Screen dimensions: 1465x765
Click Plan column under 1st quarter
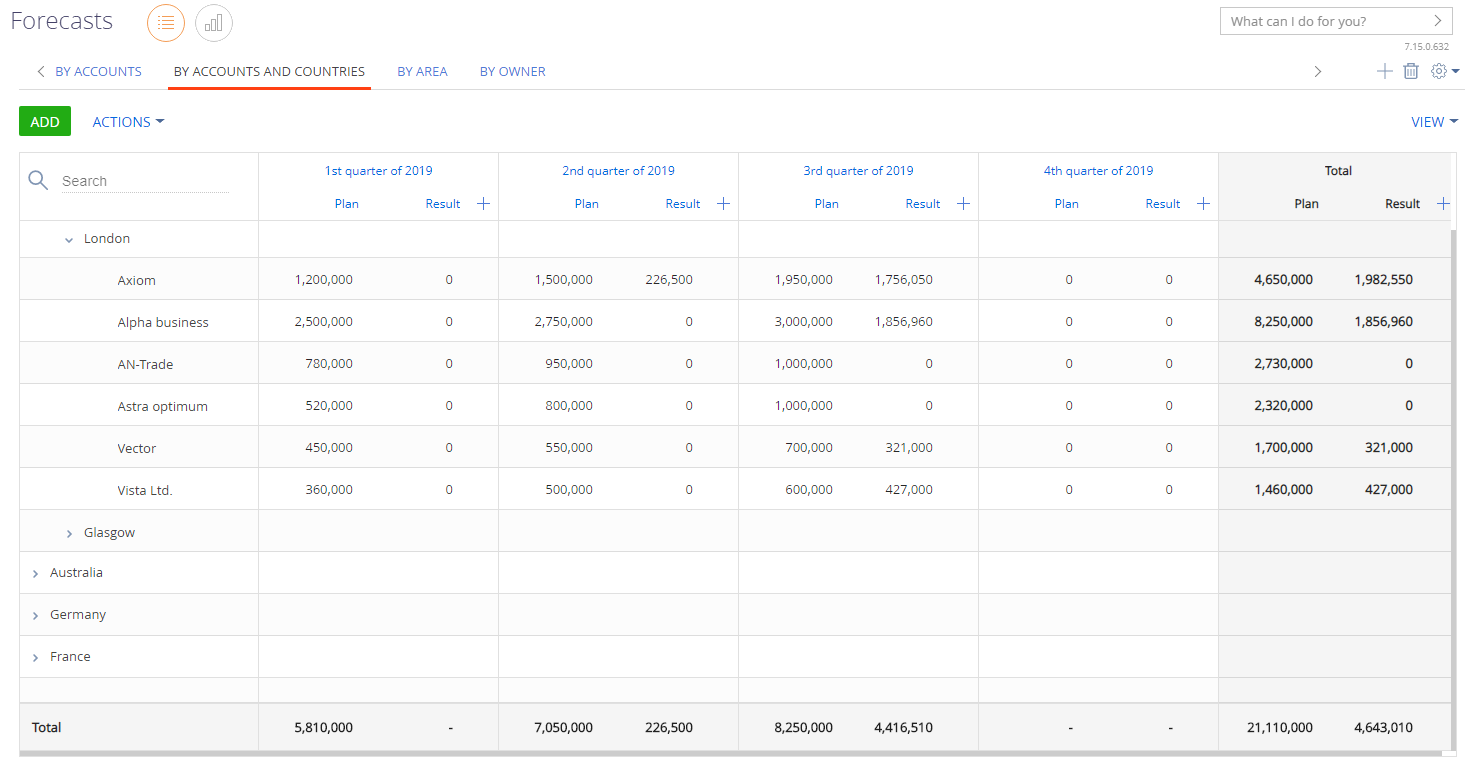347,203
